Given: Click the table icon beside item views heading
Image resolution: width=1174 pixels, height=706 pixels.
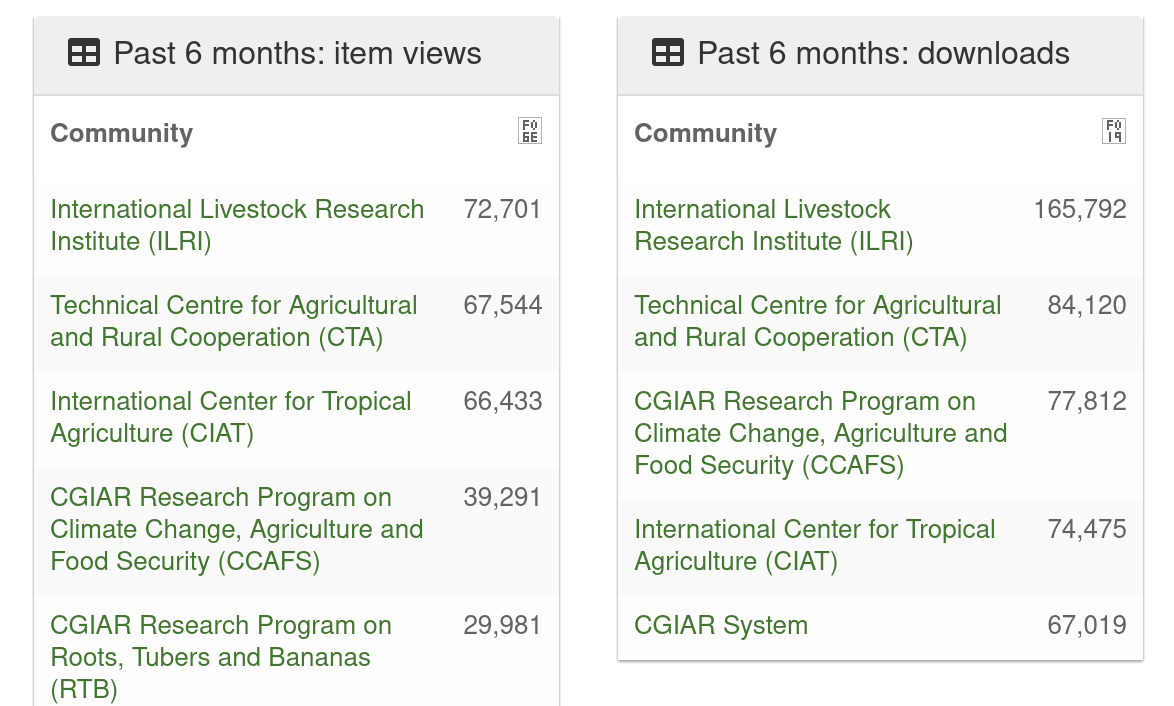Looking at the screenshot, I should (84, 54).
